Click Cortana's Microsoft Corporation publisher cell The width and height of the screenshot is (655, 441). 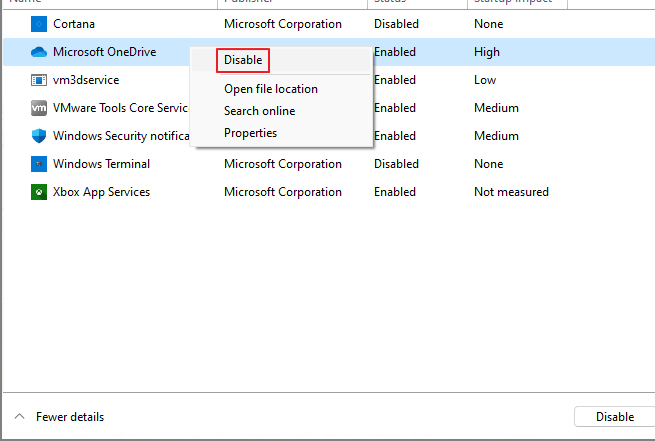click(283, 24)
